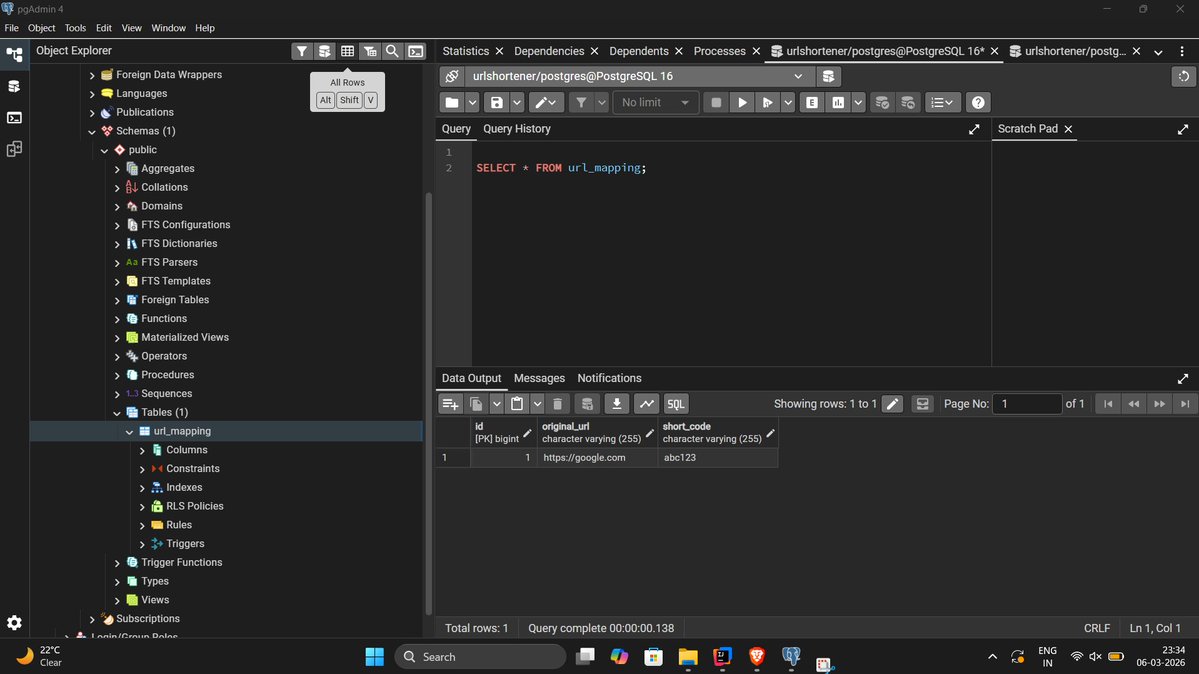Image resolution: width=1199 pixels, height=674 pixels.
Task: Save data changes in result grid
Action: tap(587, 404)
